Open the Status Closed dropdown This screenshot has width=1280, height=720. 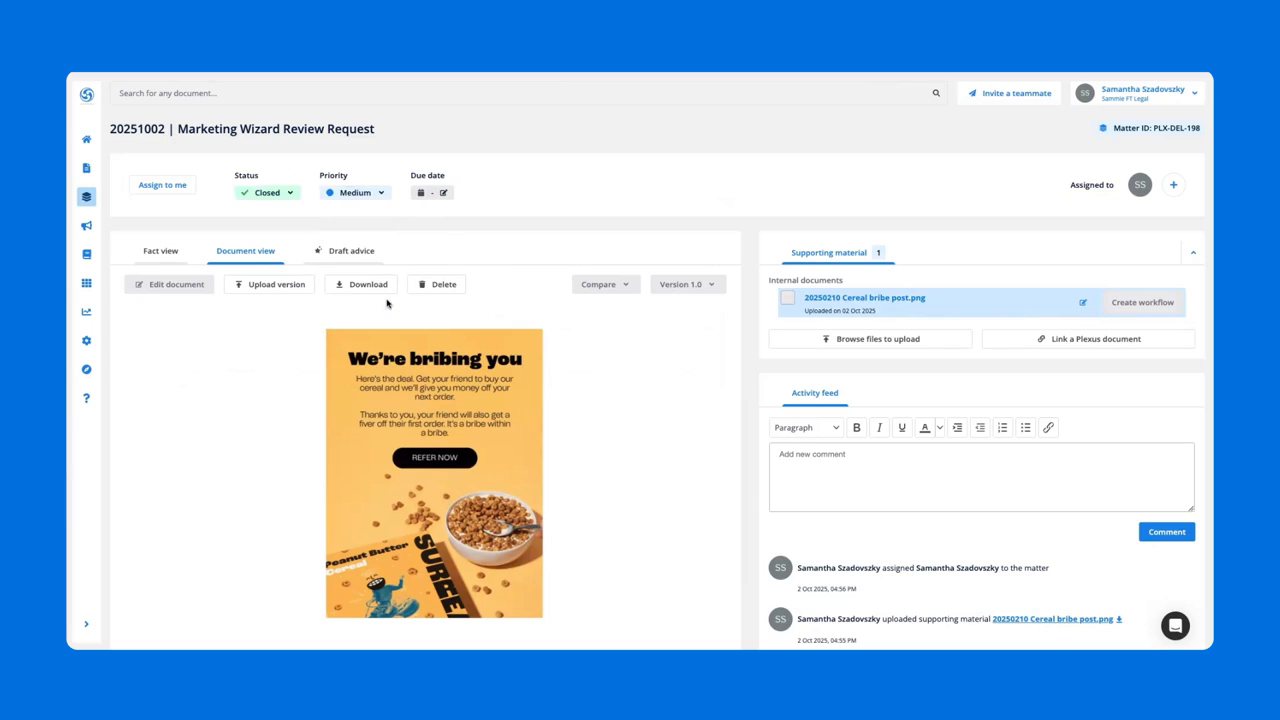point(267,193)
